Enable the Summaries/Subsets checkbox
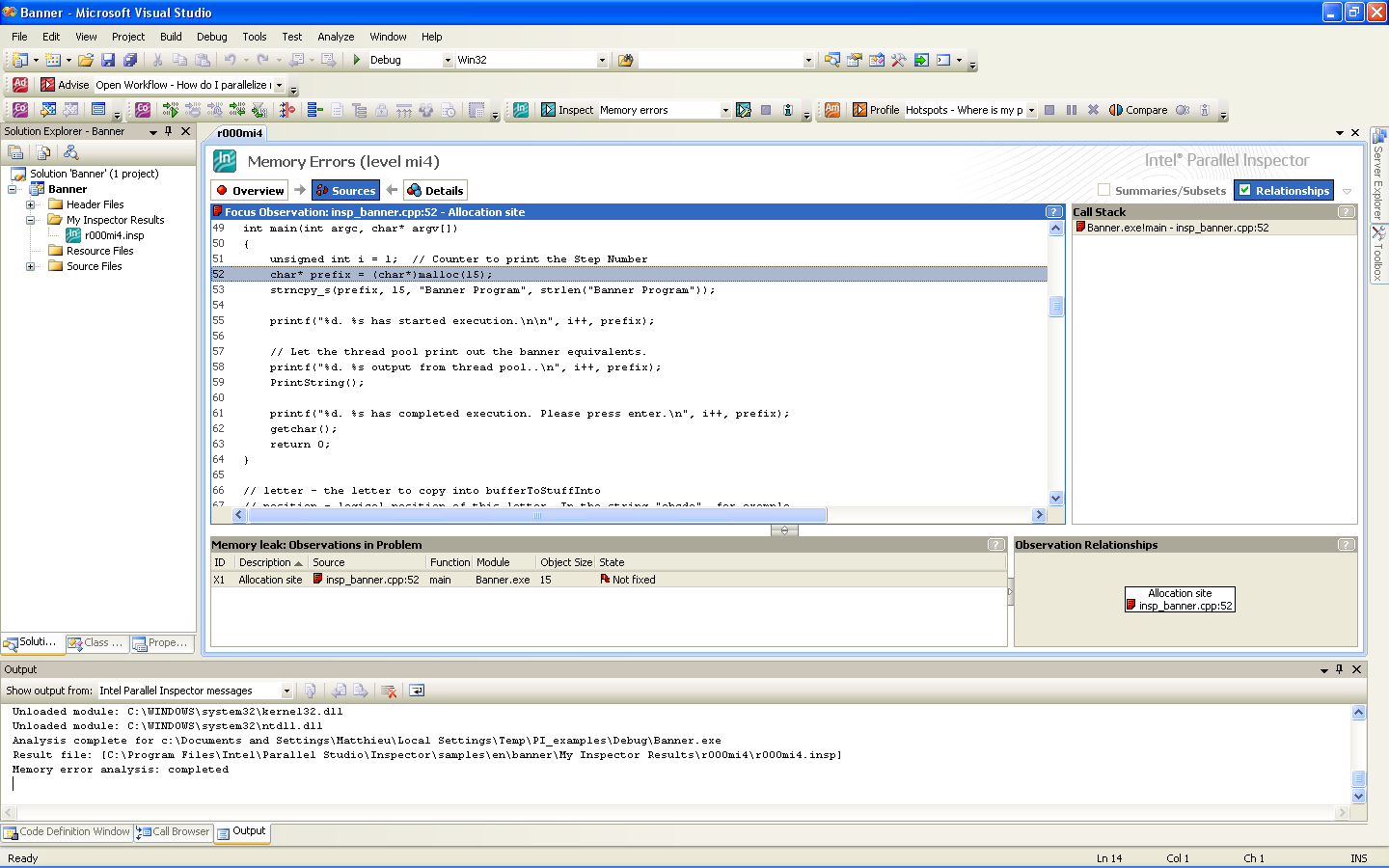Image resolution: width=1389 pixels, height=868 pixels. coord(1104,190)
